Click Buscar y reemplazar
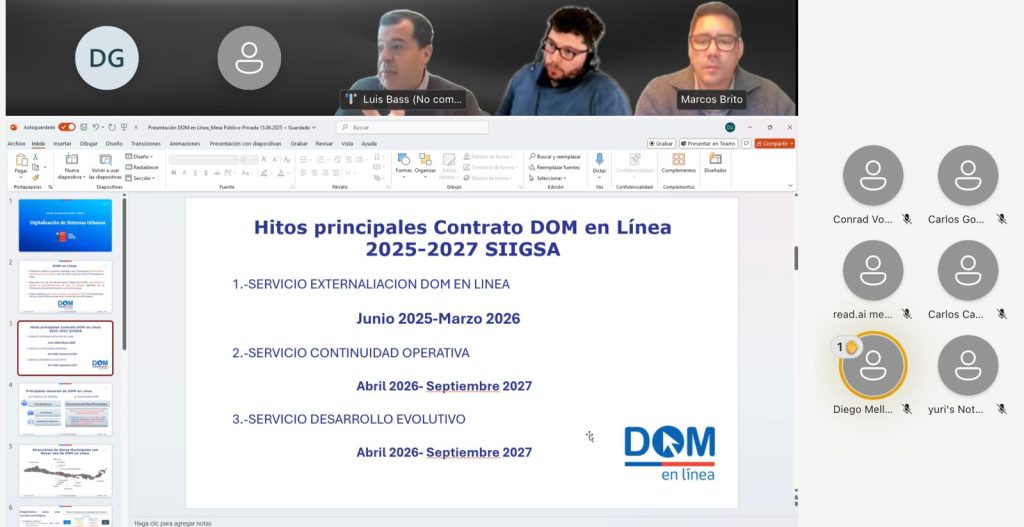This screenshot has height=527, width=1024. [555, 157]
